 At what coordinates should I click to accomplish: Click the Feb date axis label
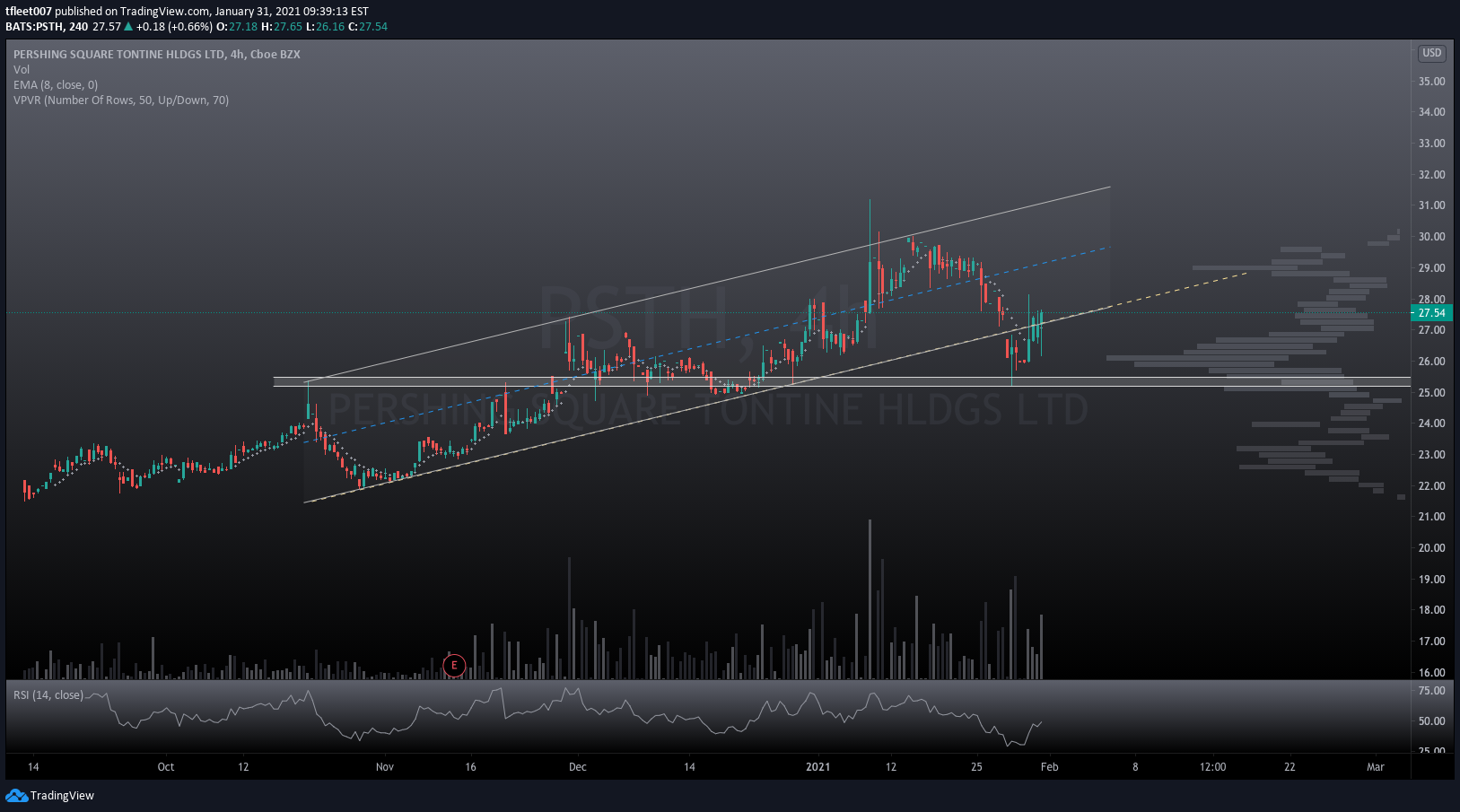tap(1049, 767)
